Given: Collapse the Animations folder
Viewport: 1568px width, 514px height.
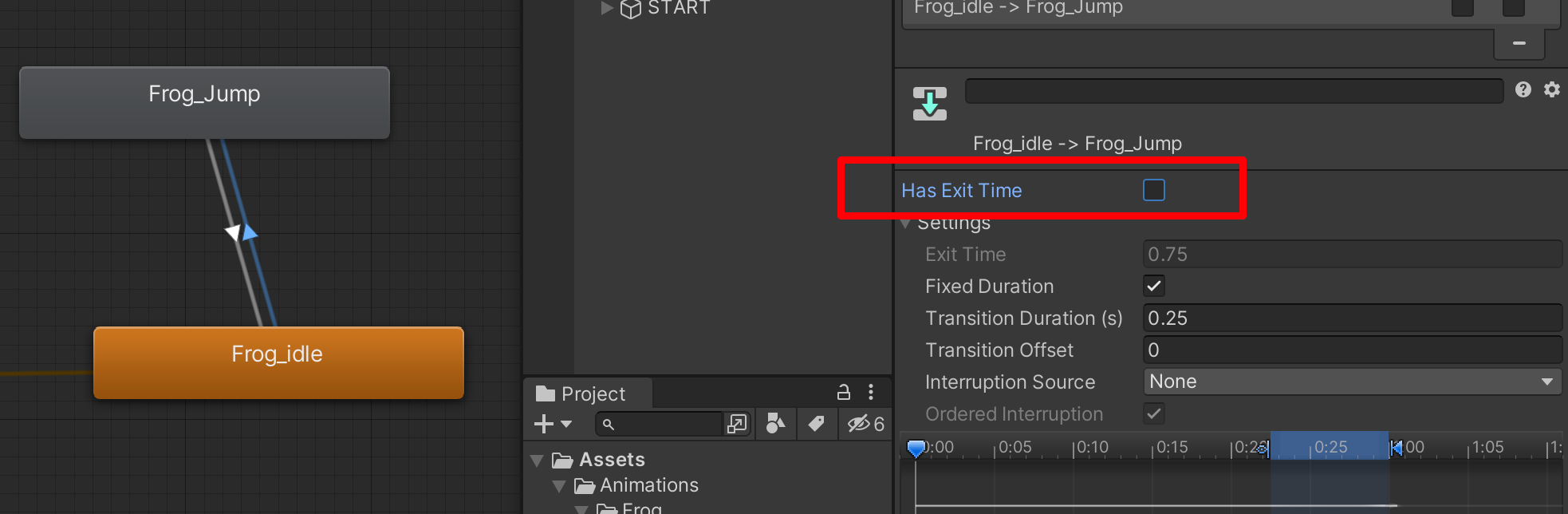Looking at the screenshot, I should [x=559, y=486].
